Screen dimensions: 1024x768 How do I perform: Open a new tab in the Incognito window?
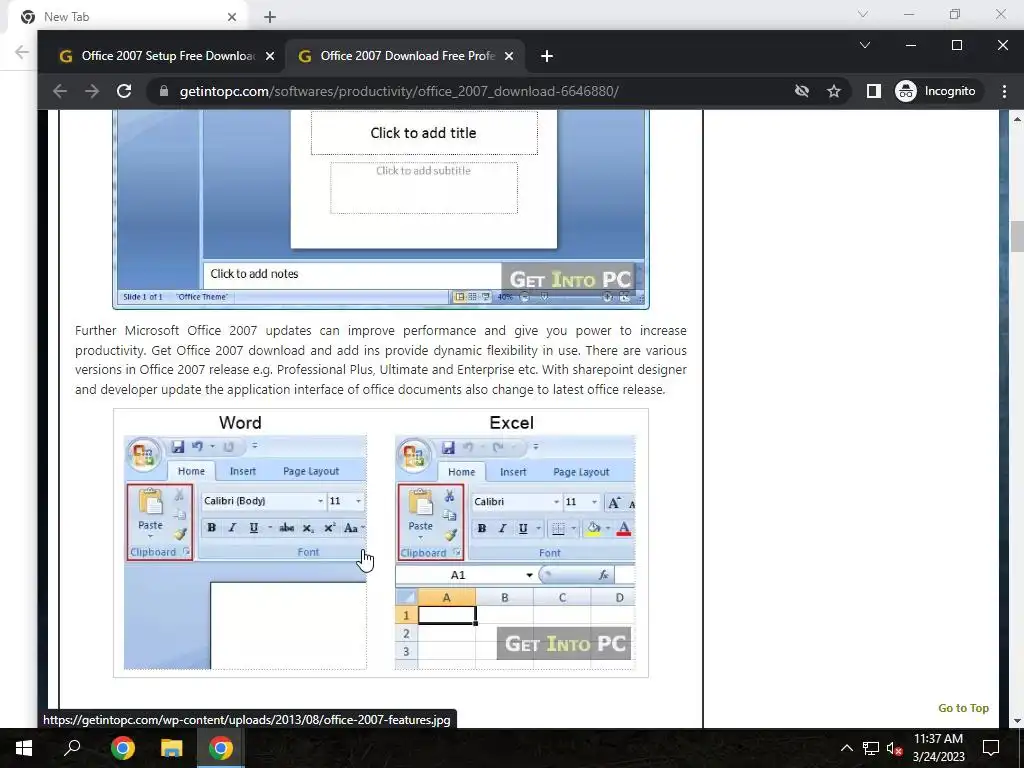547,56
